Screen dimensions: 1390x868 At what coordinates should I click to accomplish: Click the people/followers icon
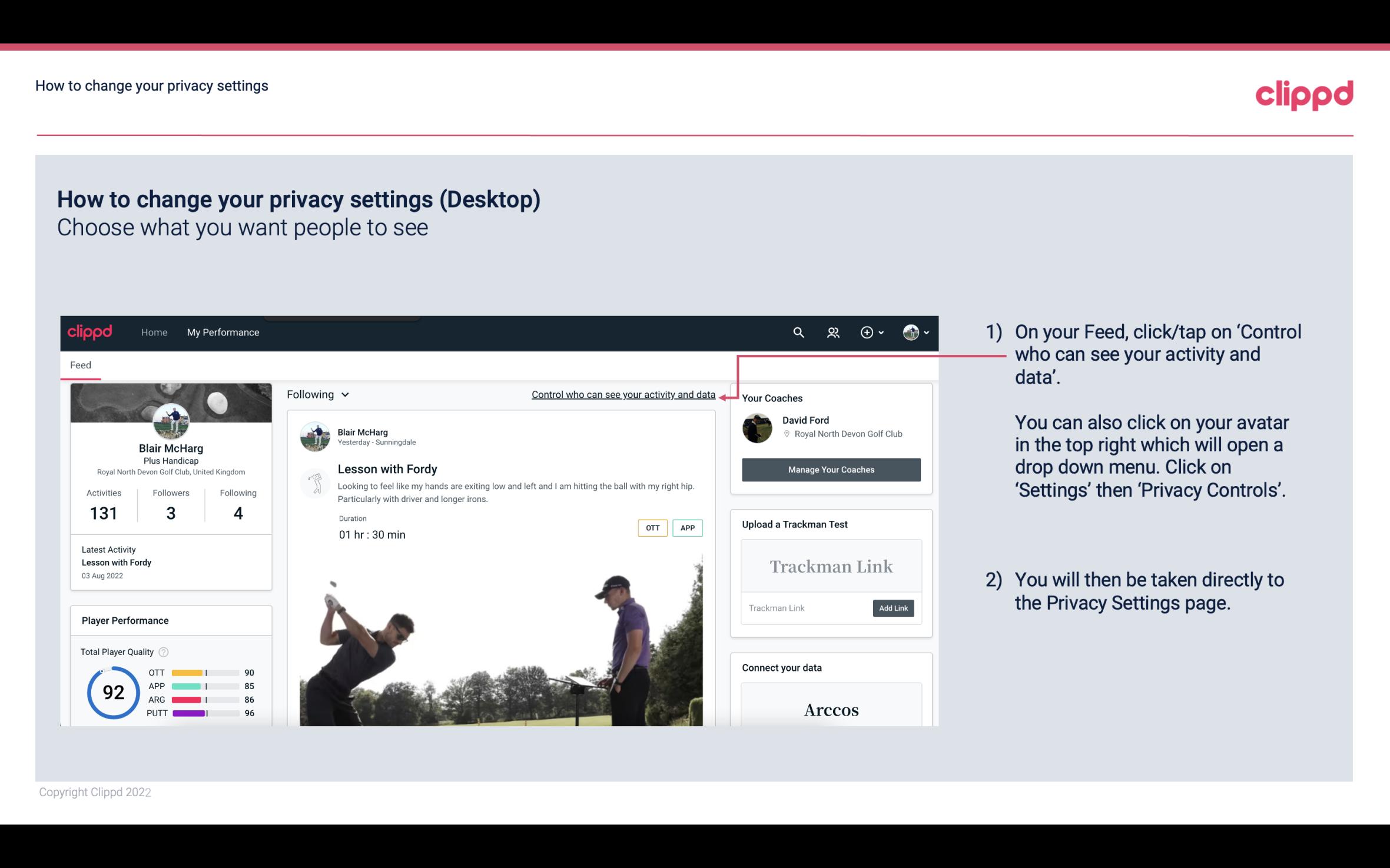click(x=832, y=331)
